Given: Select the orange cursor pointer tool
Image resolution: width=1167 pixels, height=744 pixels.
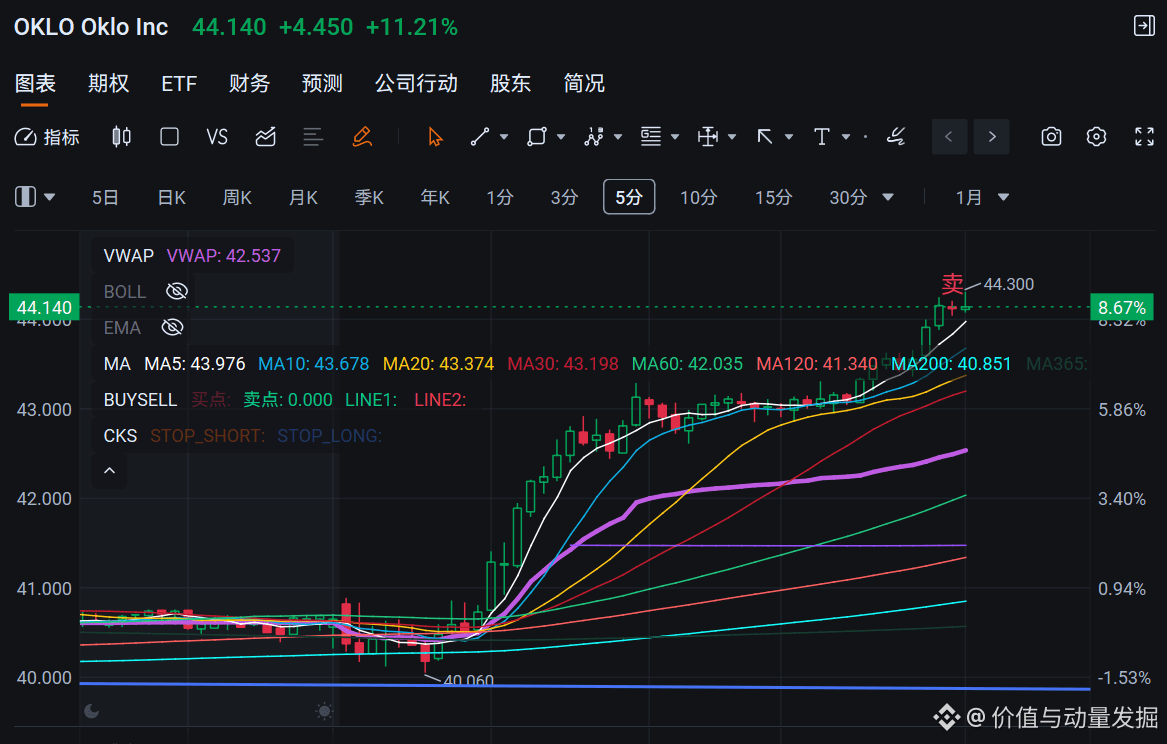Looking at the screenshot, I should pyautogui.click(x=435, y=137).
